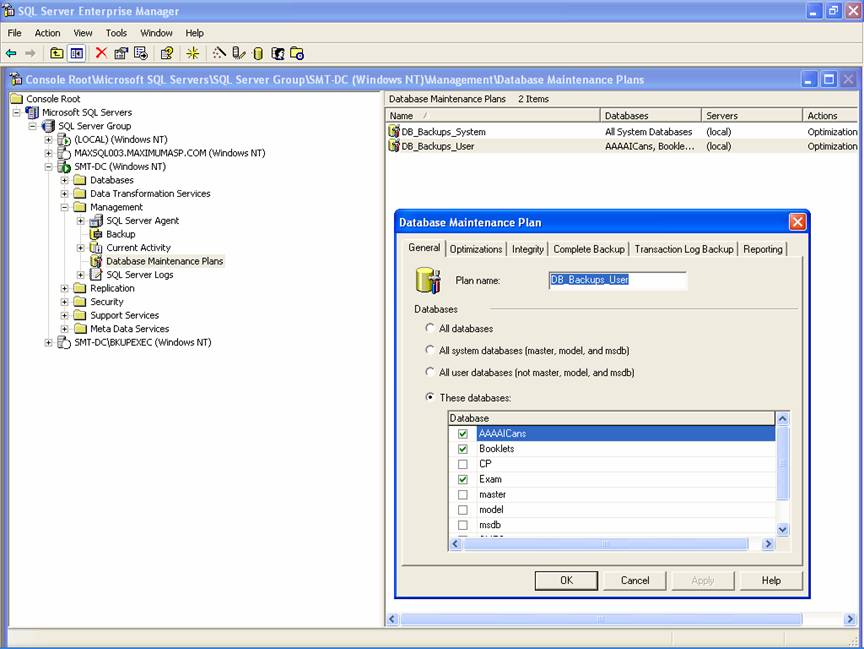Image resolution: width=864 pixels, height=649 pixels.
Task: Select All user databases radio button
Action: pyautogui.click(x=430, y=372)
